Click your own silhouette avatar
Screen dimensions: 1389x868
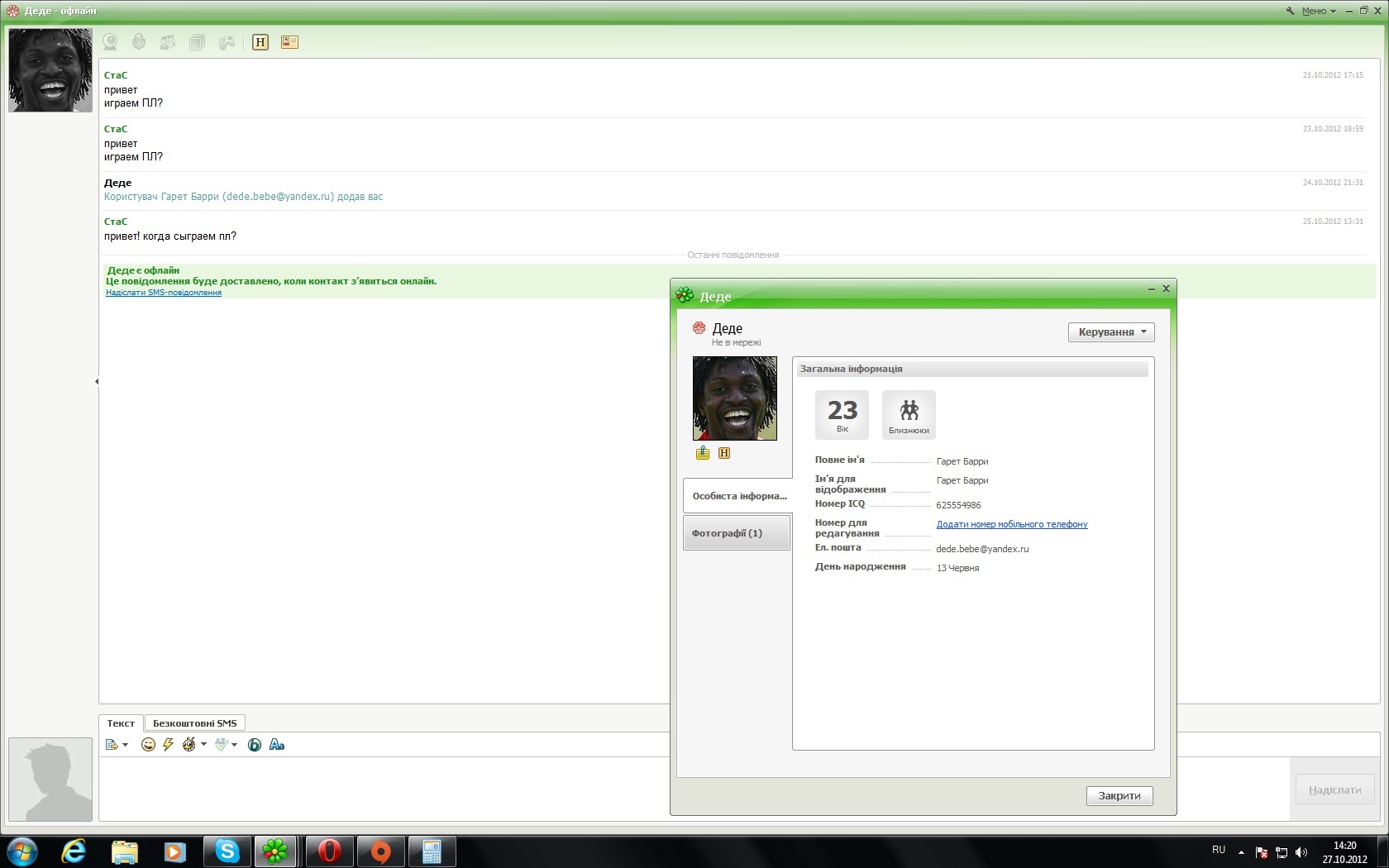point(50,780)
